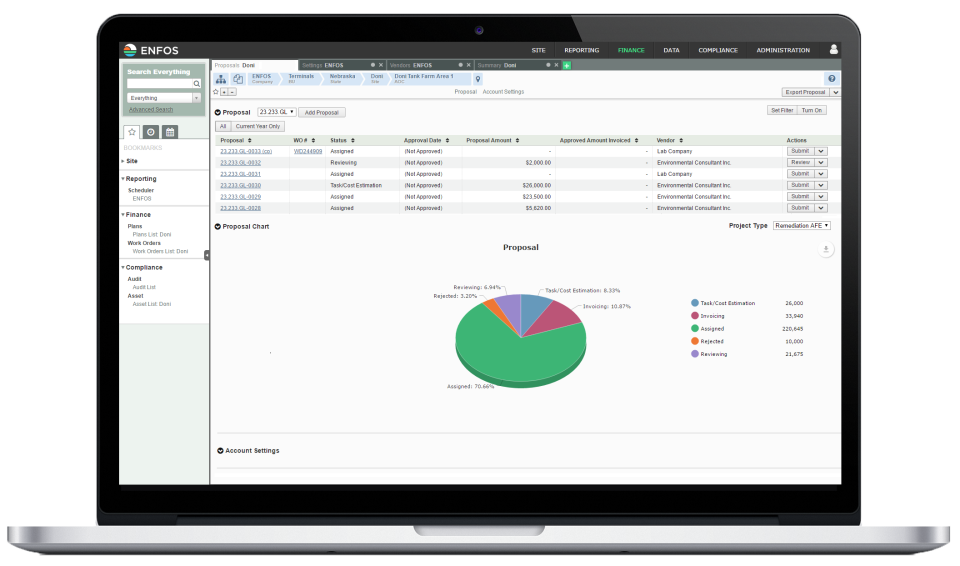Image resolution: width=960 pixels, height=566 pixels.
Task: Download the Proposal chart
Action: pyautogui.click(x=826, y=249)
